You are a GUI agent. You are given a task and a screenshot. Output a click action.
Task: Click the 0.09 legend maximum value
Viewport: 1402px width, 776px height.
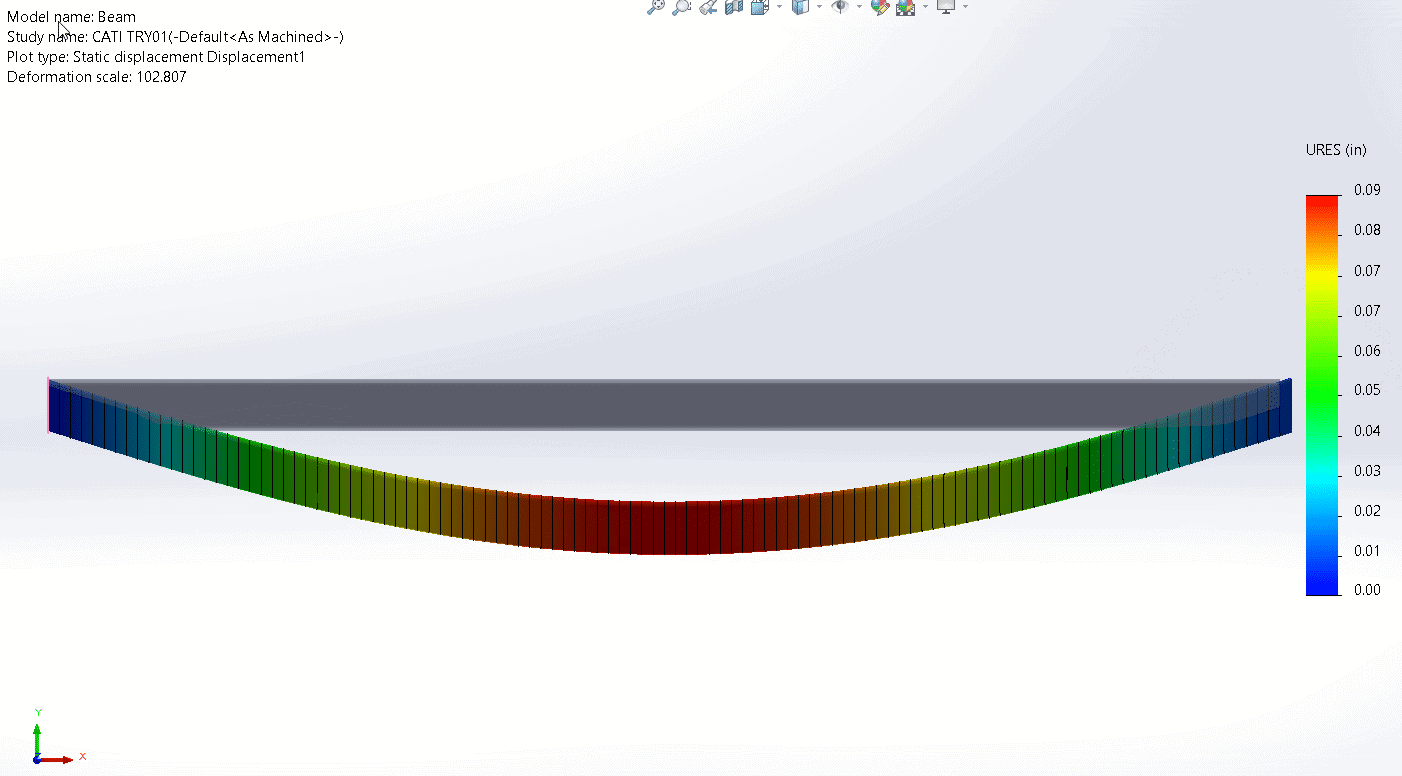click(x=1367, y=190)
